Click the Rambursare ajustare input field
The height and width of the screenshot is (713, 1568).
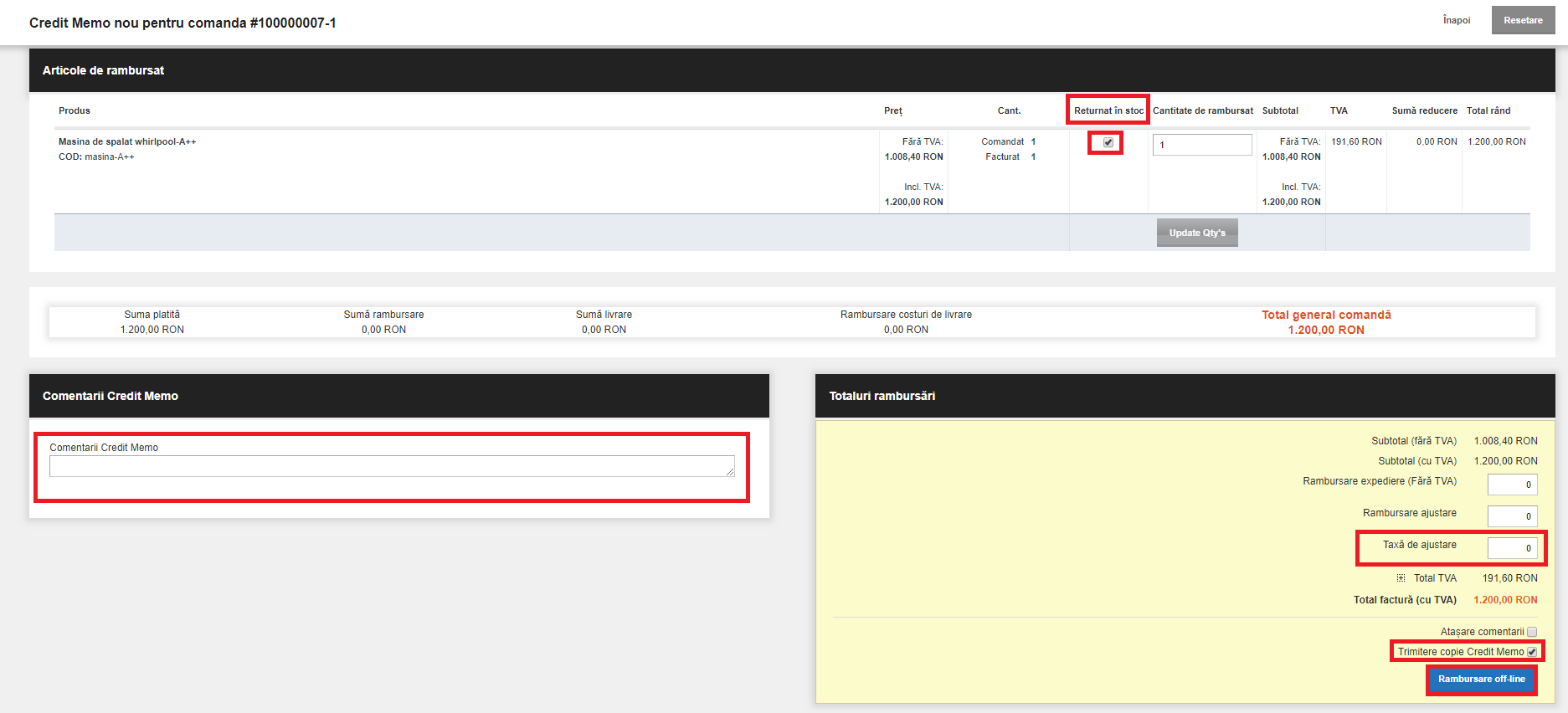pyautogui.click(x=1512, y=516)
